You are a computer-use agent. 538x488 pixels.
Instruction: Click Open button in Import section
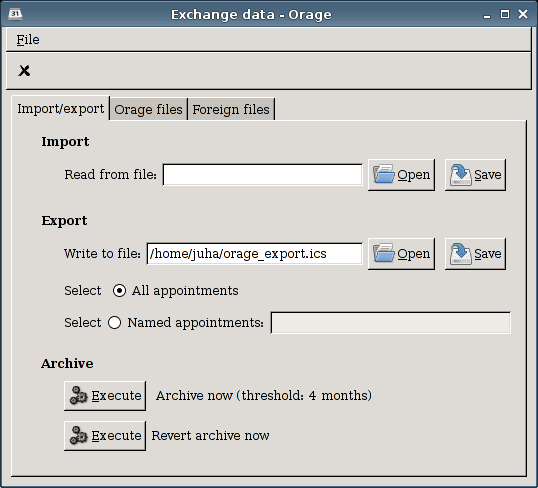click(x=401, y=175)
